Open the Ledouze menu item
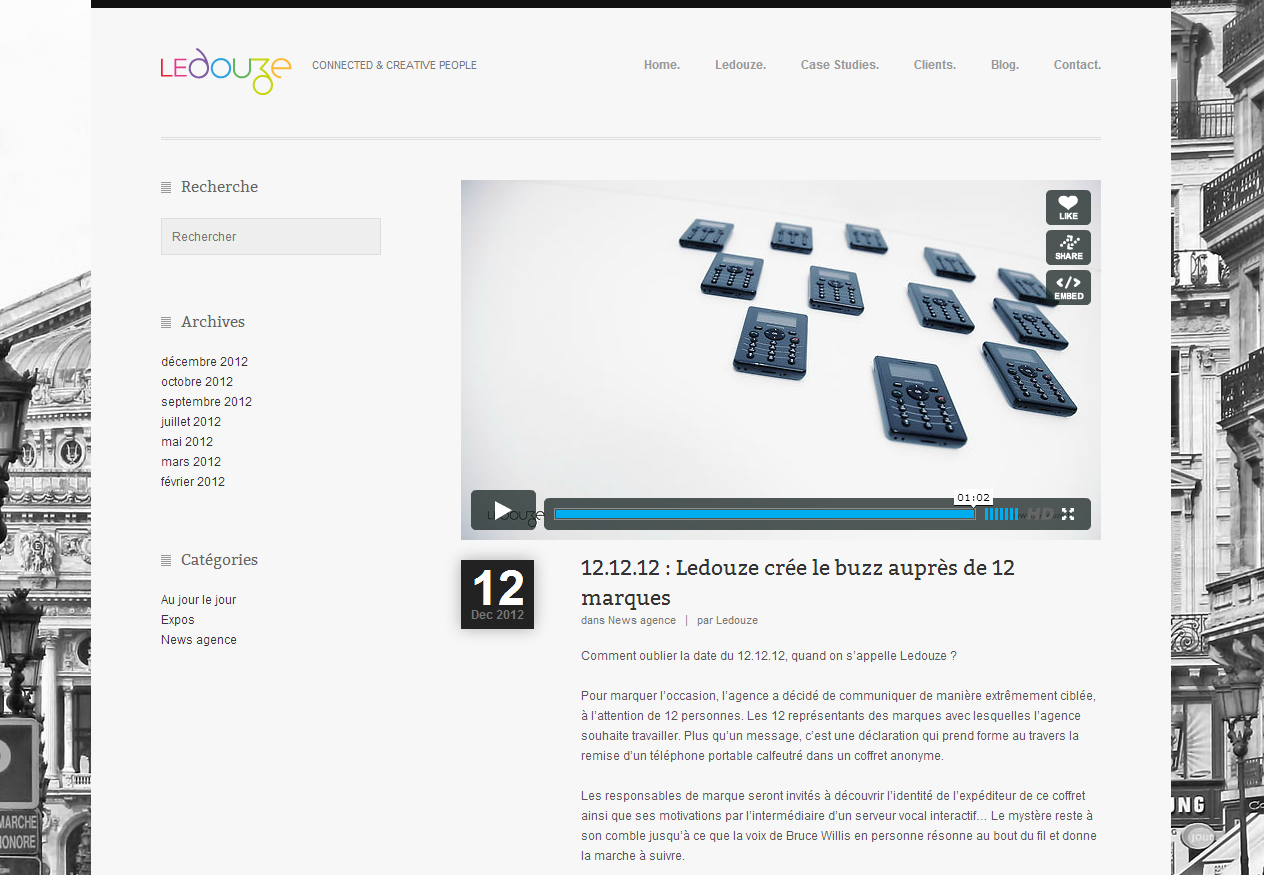This screenshot has width=1265, height=875. point(740,65)
